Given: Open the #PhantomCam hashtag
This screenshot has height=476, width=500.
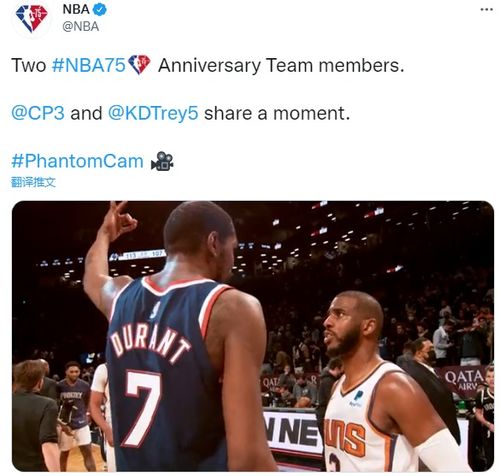Looking at the screenshot, I should (77, 161).
